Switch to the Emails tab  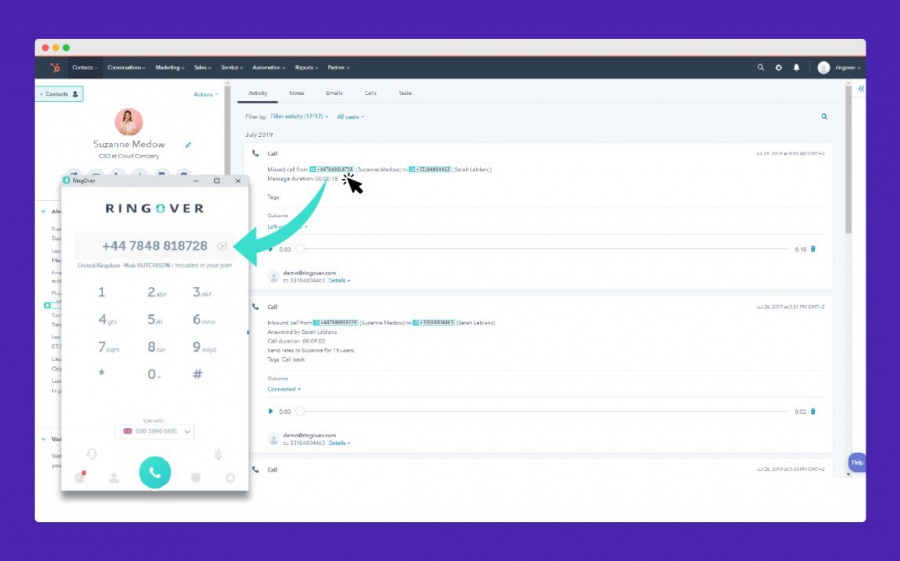click(334, 93)
